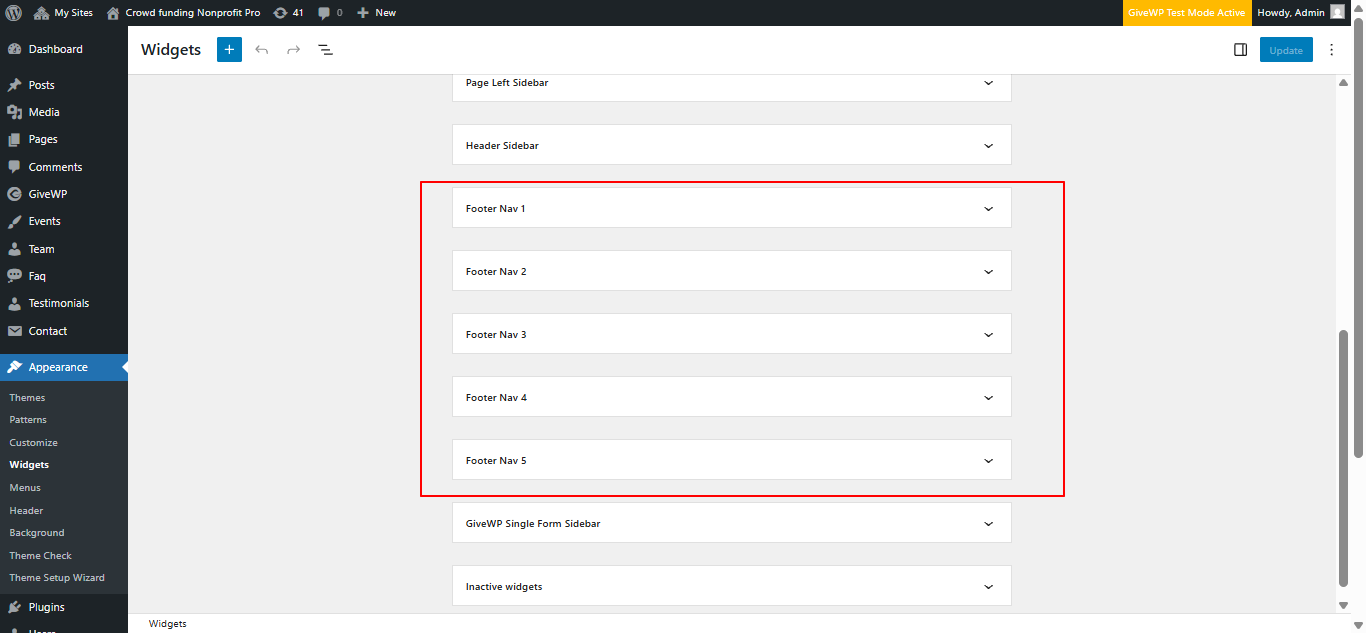Check pending updates via the updates icon
The height and width of the screenshot is (633, 1366).
(x=288, y=12)
